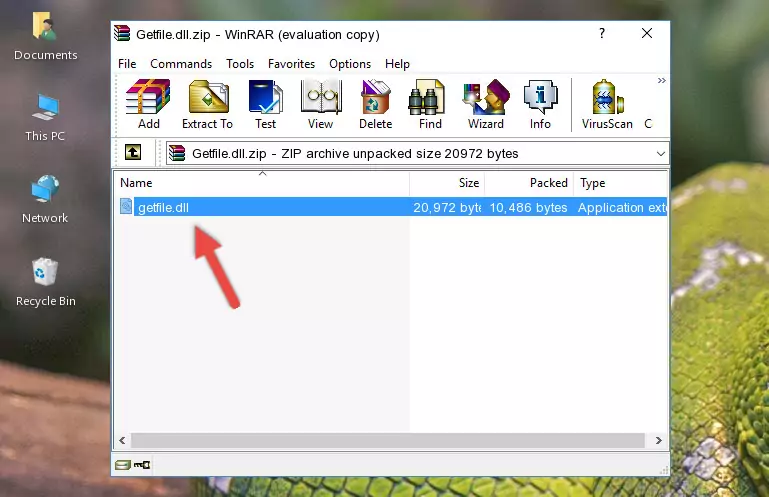Click the Add toolbar icon
This screenshot has height=497, width=769.
pos(148,105)
